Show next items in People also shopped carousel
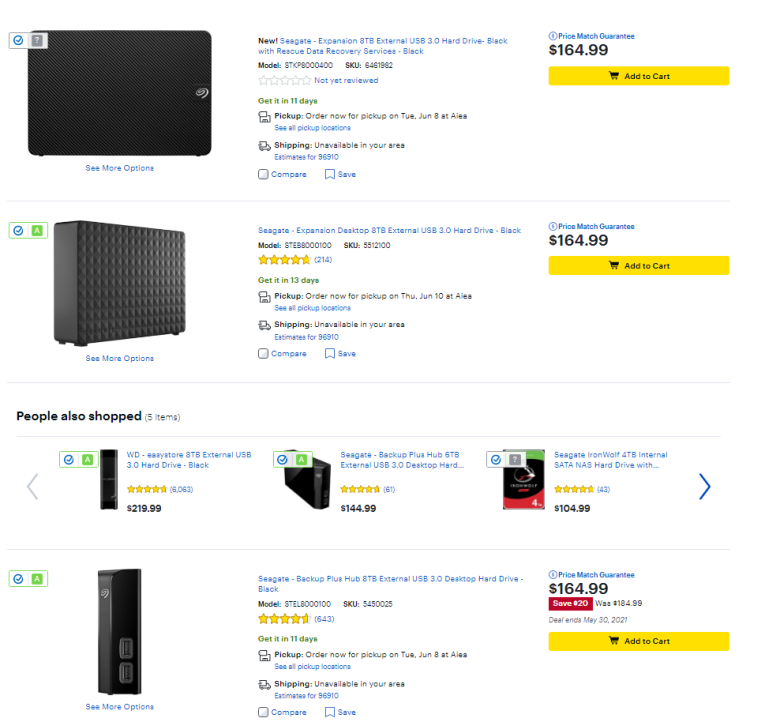This screenshot has height=722, width=780. click(x=704, y=486)
